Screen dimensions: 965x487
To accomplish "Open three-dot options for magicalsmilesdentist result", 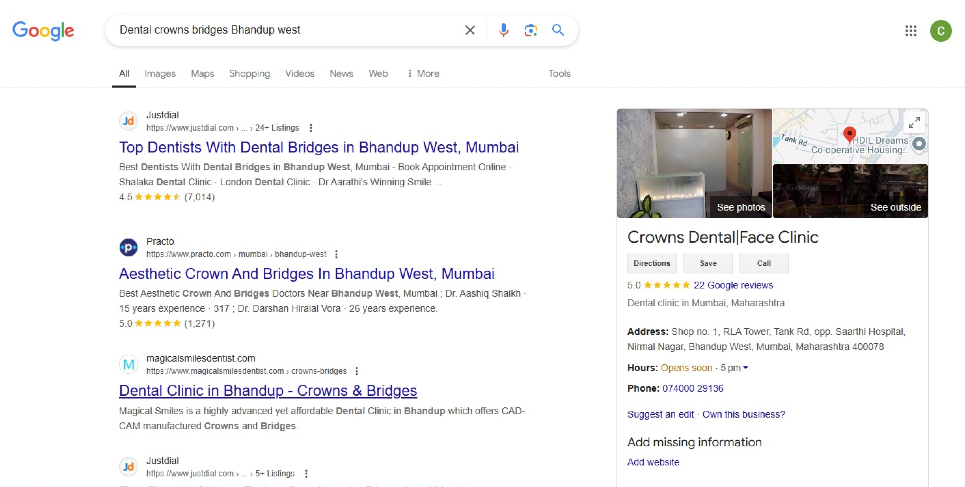I will (x=356, y=371).
